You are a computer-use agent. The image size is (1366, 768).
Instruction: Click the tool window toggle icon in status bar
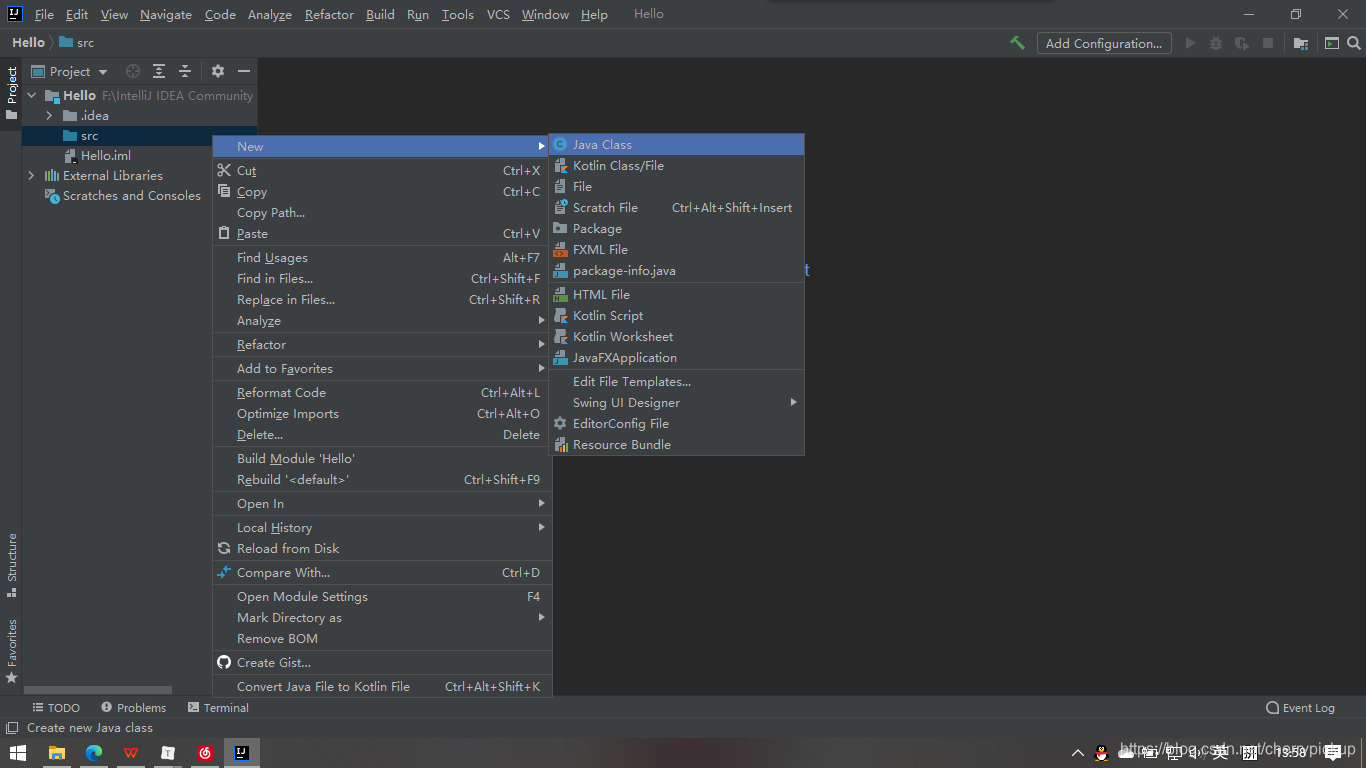click(x=12, y=728)
